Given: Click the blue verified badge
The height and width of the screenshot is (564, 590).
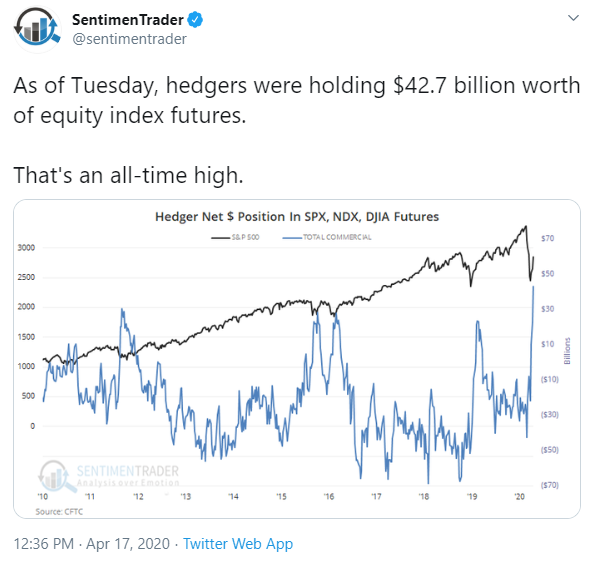Looking at the screenshot, I should pos(195,20).
